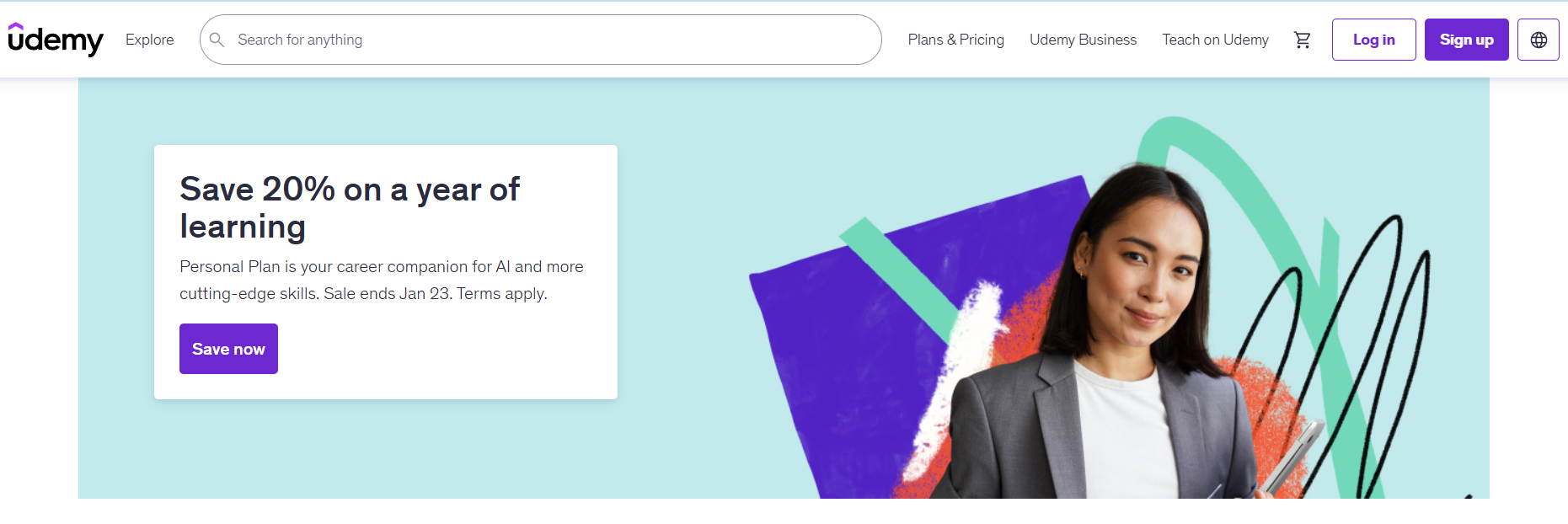This screenshot has height=524, width=1568.
Task: Open the globe language selector
Action: coord(1538,40)
